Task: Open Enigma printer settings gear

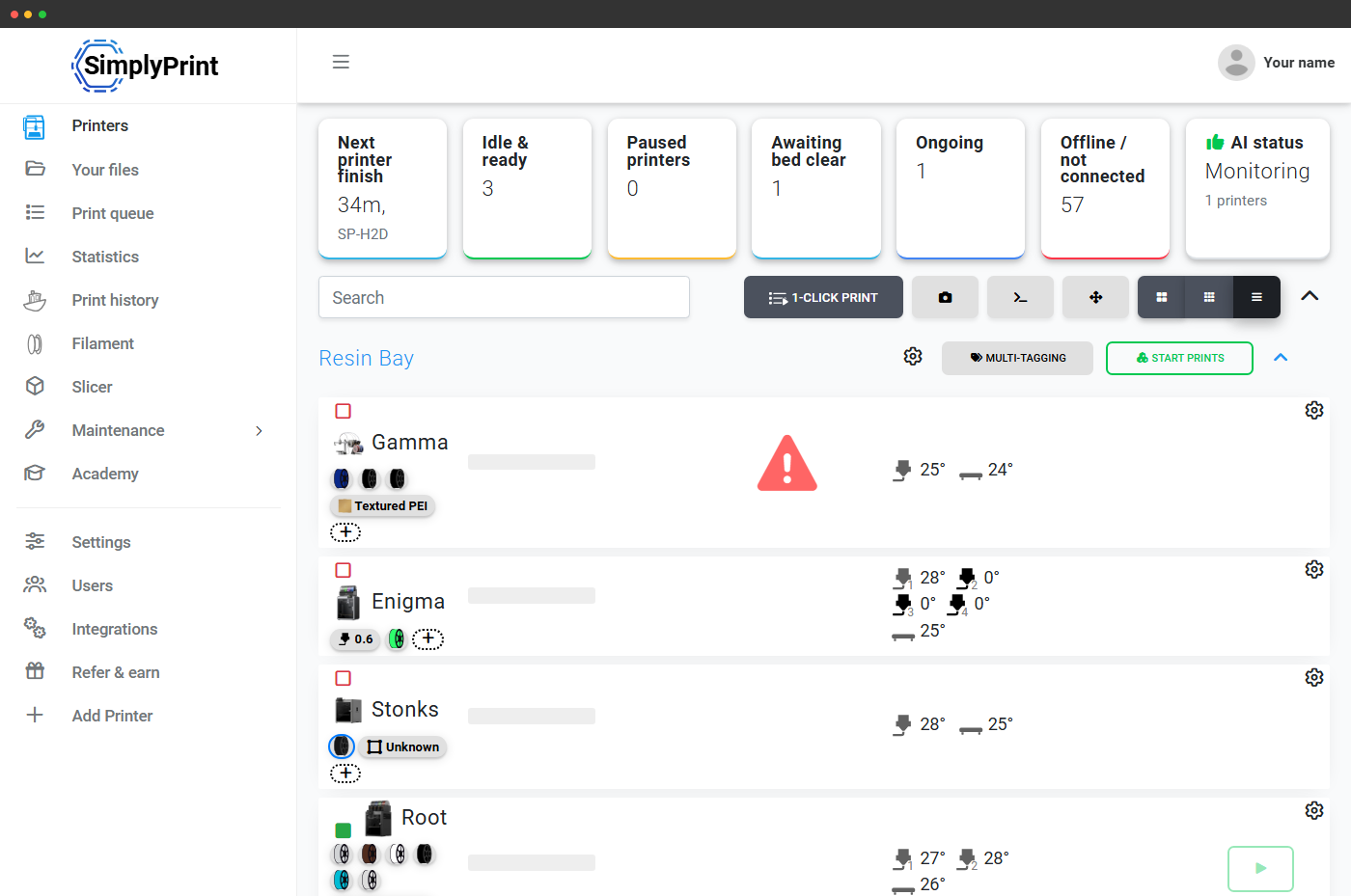Action: [x=1314, y=569]
